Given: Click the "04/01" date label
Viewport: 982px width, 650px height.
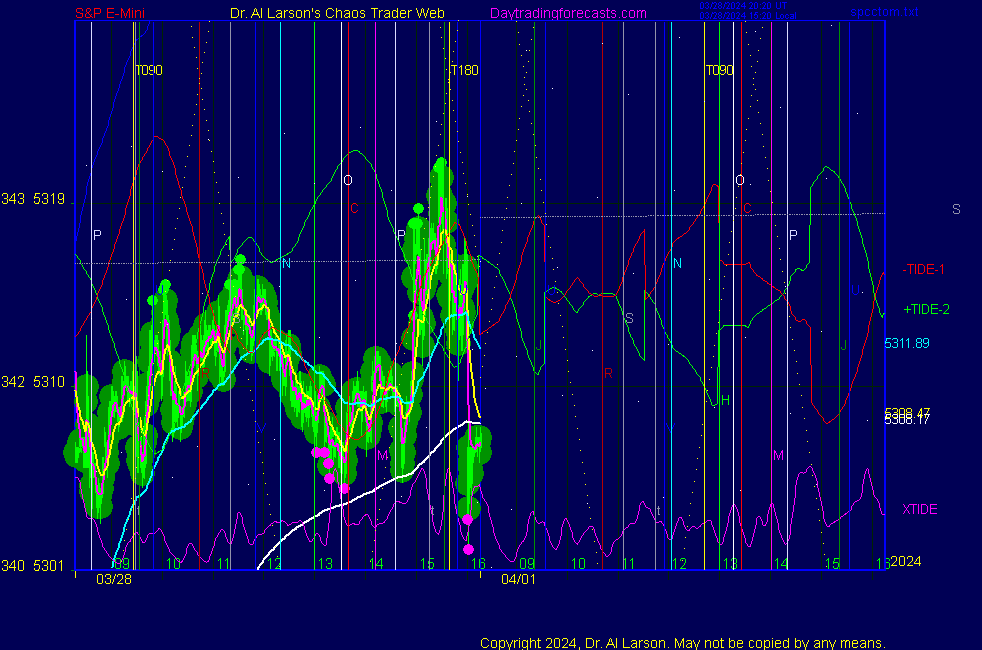Looking at the screenshot, I should click(x=519, y=579).
